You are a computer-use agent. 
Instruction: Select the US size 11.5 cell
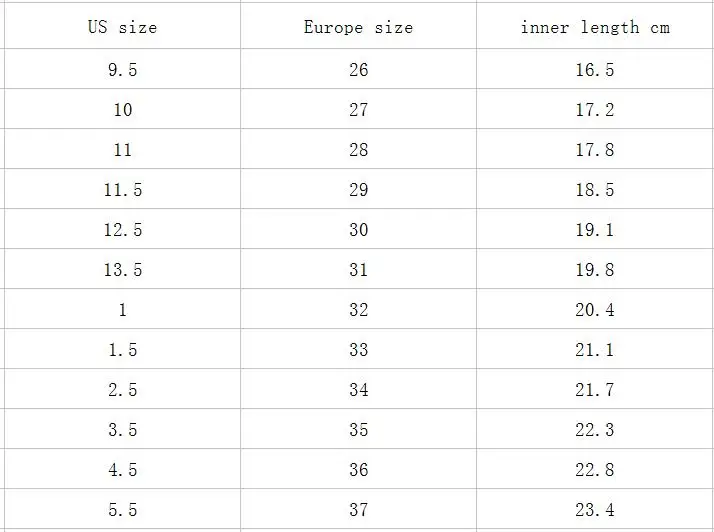tap(122, 189)
